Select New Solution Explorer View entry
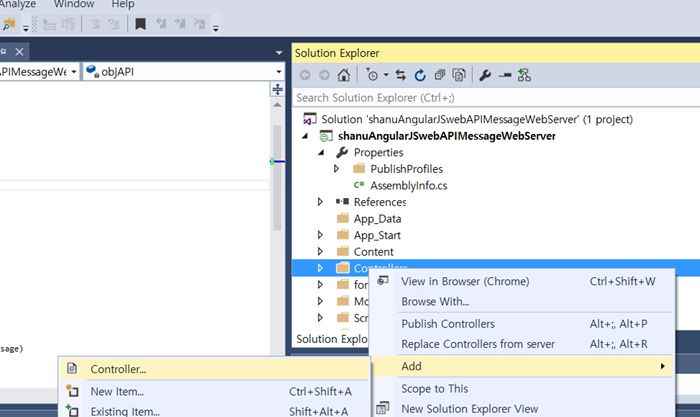This screenshot has height=417, width=700. click(x=522, y=409)
